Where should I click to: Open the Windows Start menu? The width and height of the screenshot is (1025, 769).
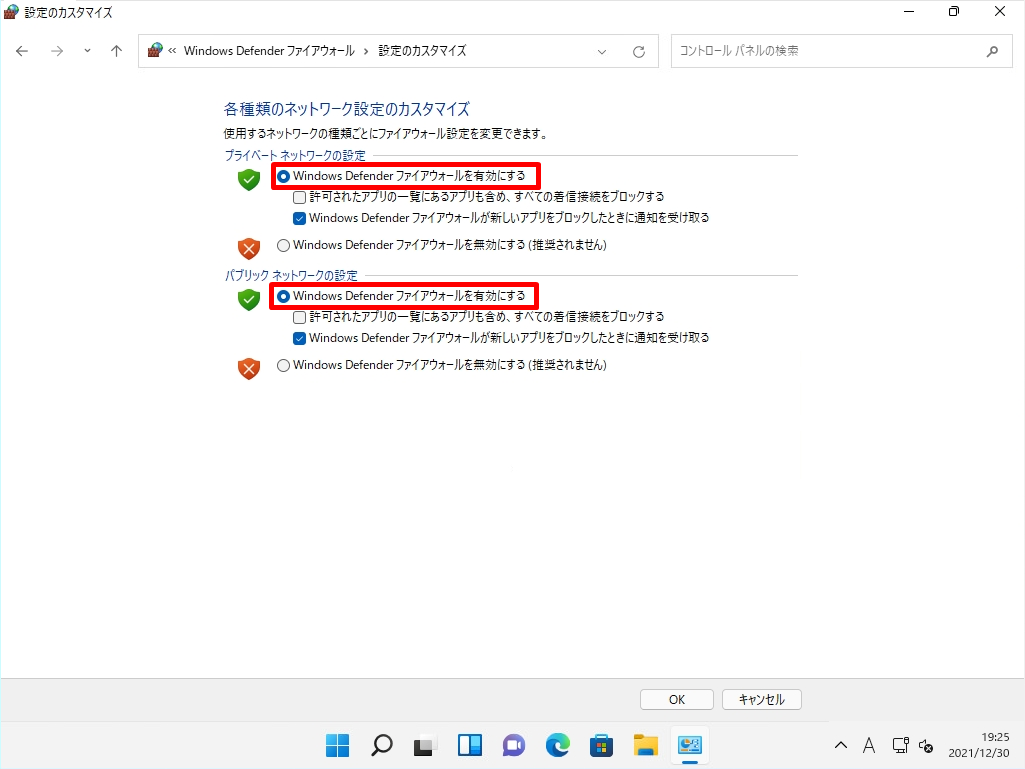click(338, 745)
